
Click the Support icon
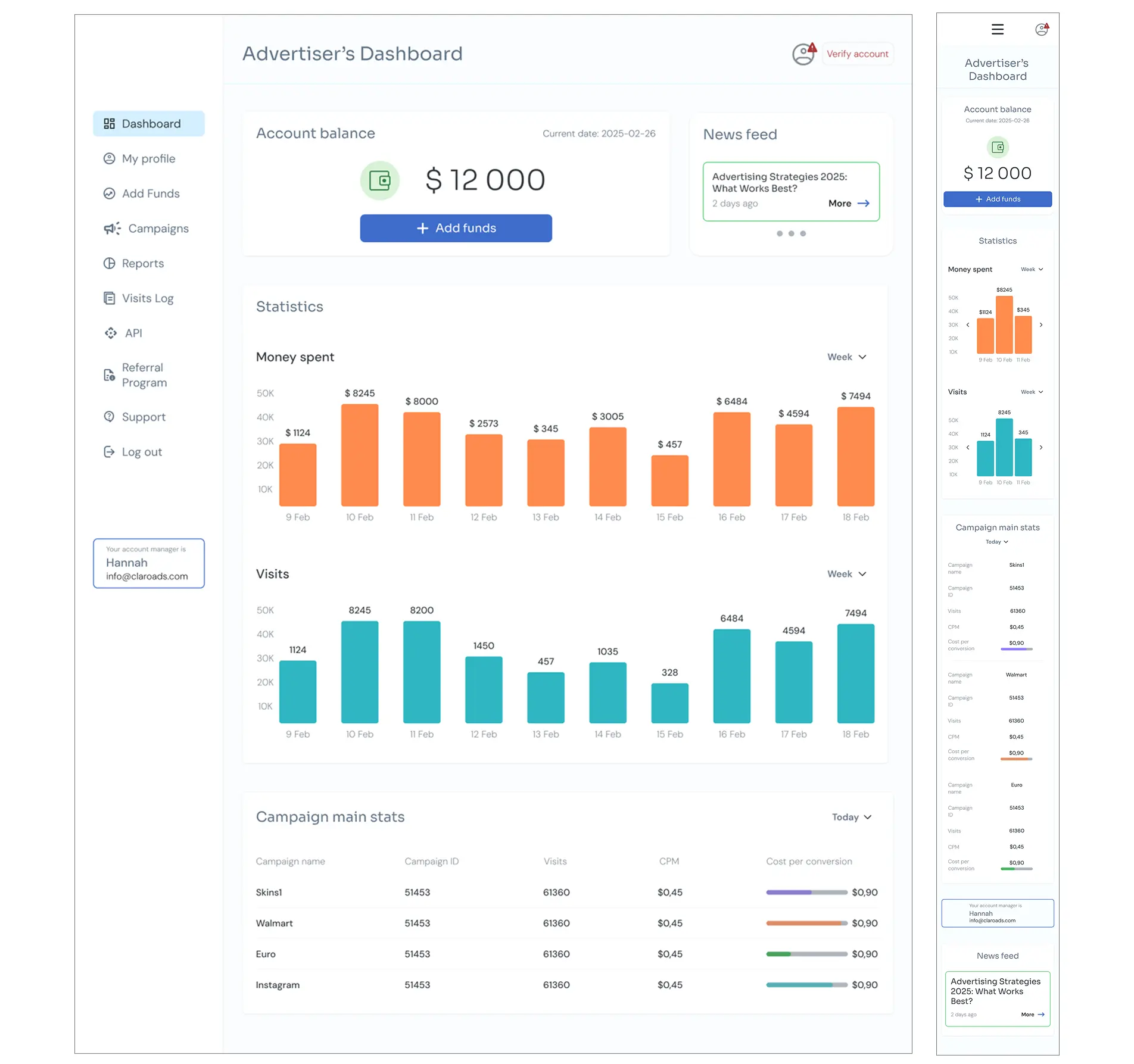(110, 417)
